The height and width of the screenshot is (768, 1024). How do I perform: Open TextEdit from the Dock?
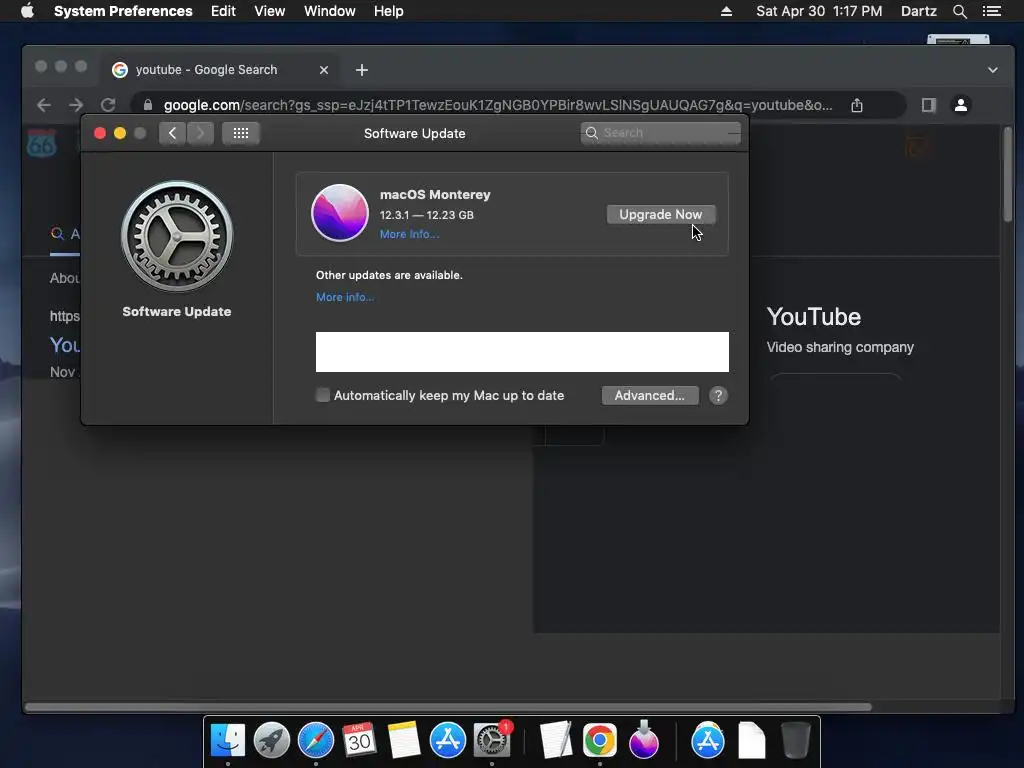pyautogui.click(x=556, y=740)
